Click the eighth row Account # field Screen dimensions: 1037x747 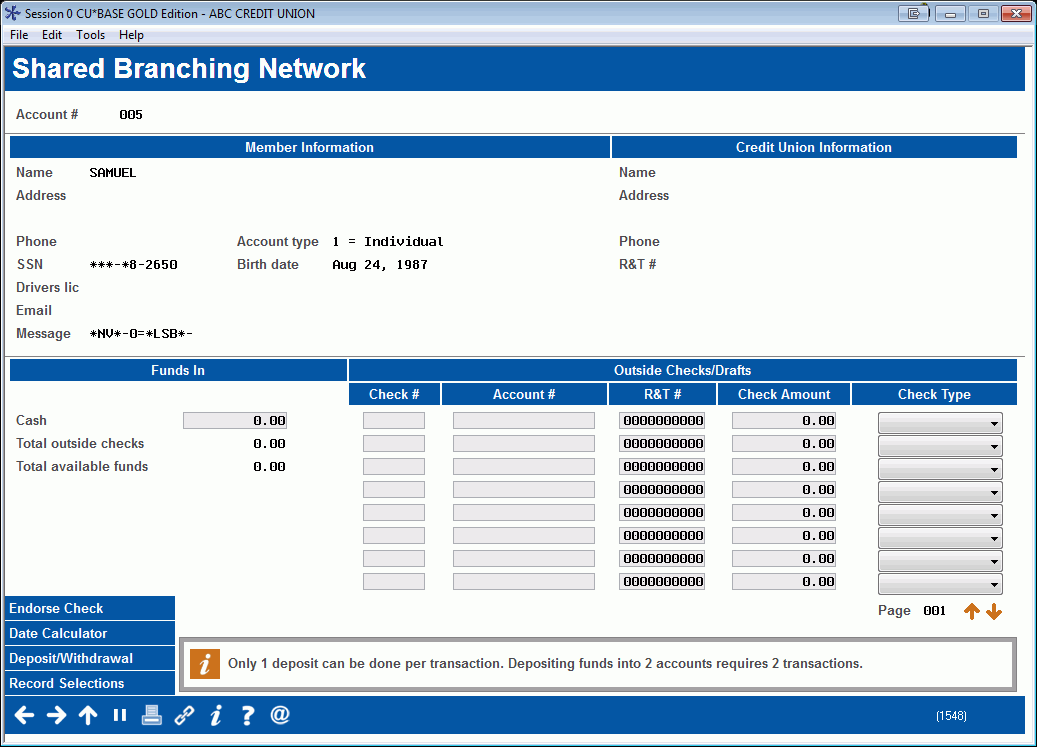coord(524,582)
